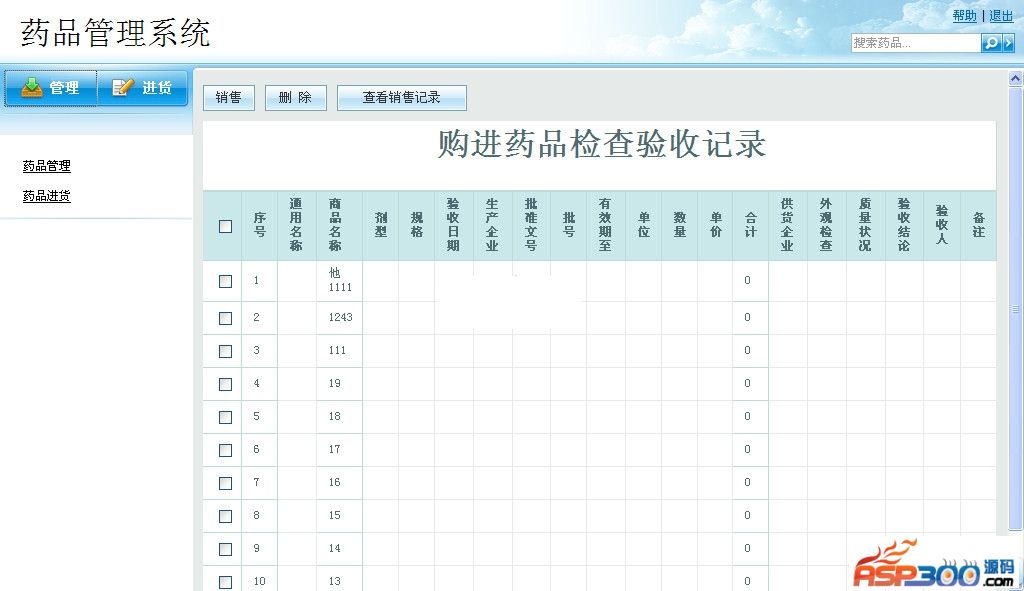Click the 备注 column header
The width and height of the screenshot is (1024, 591).
[978, 225]
